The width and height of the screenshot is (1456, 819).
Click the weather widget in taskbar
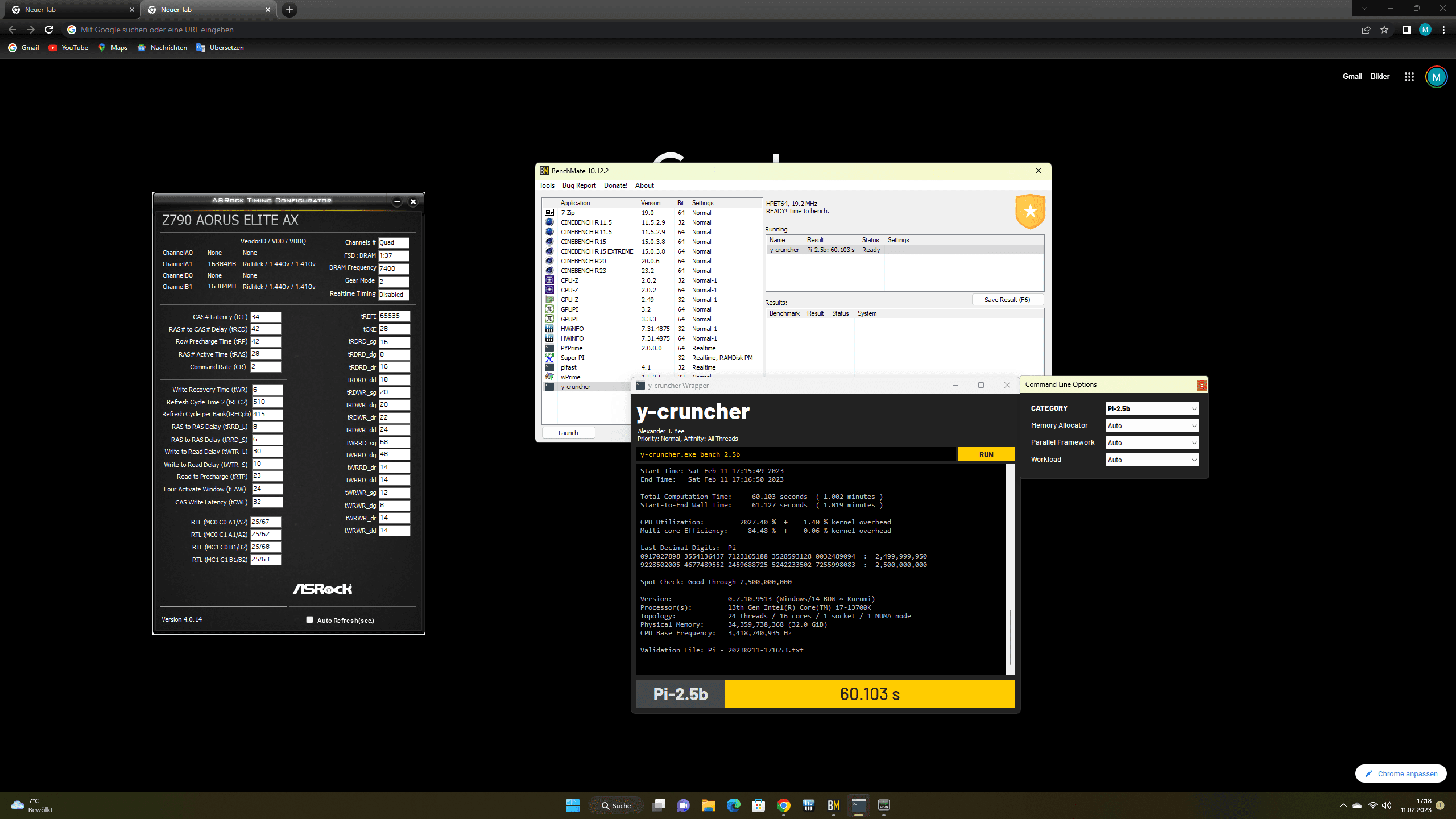click(33, 805)
